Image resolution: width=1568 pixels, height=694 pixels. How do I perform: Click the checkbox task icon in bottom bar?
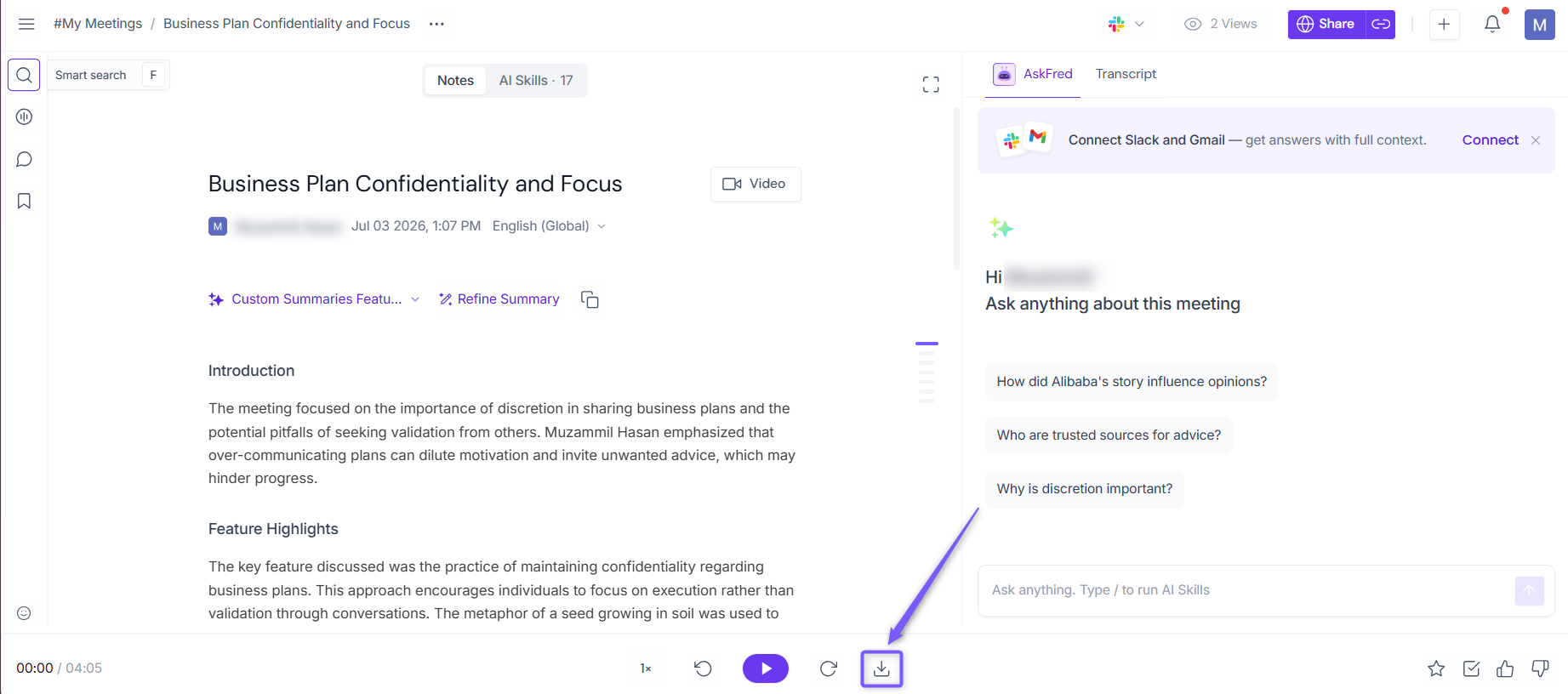1471,668
